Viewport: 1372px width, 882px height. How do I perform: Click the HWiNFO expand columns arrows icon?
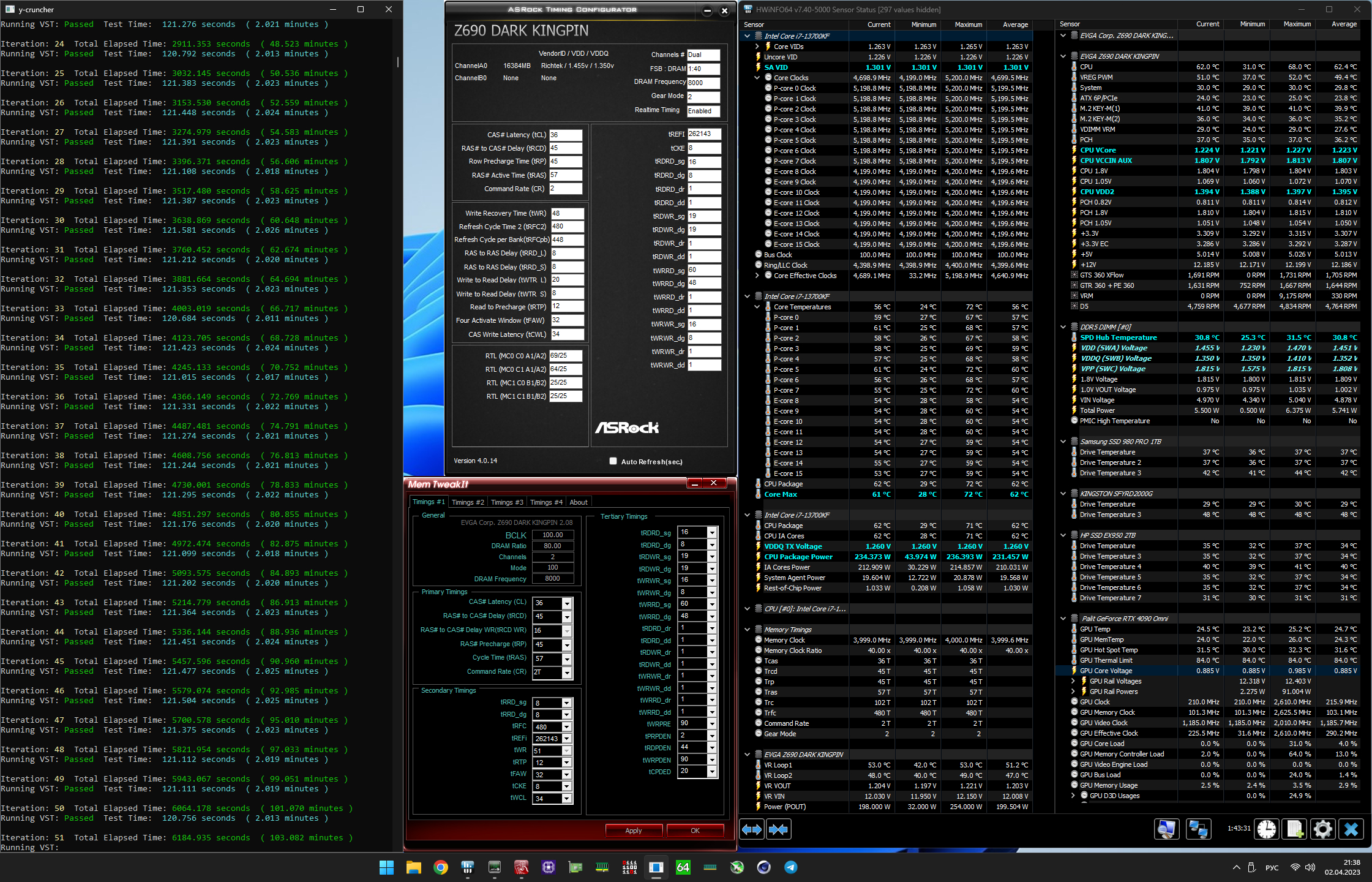click(752, 829)
